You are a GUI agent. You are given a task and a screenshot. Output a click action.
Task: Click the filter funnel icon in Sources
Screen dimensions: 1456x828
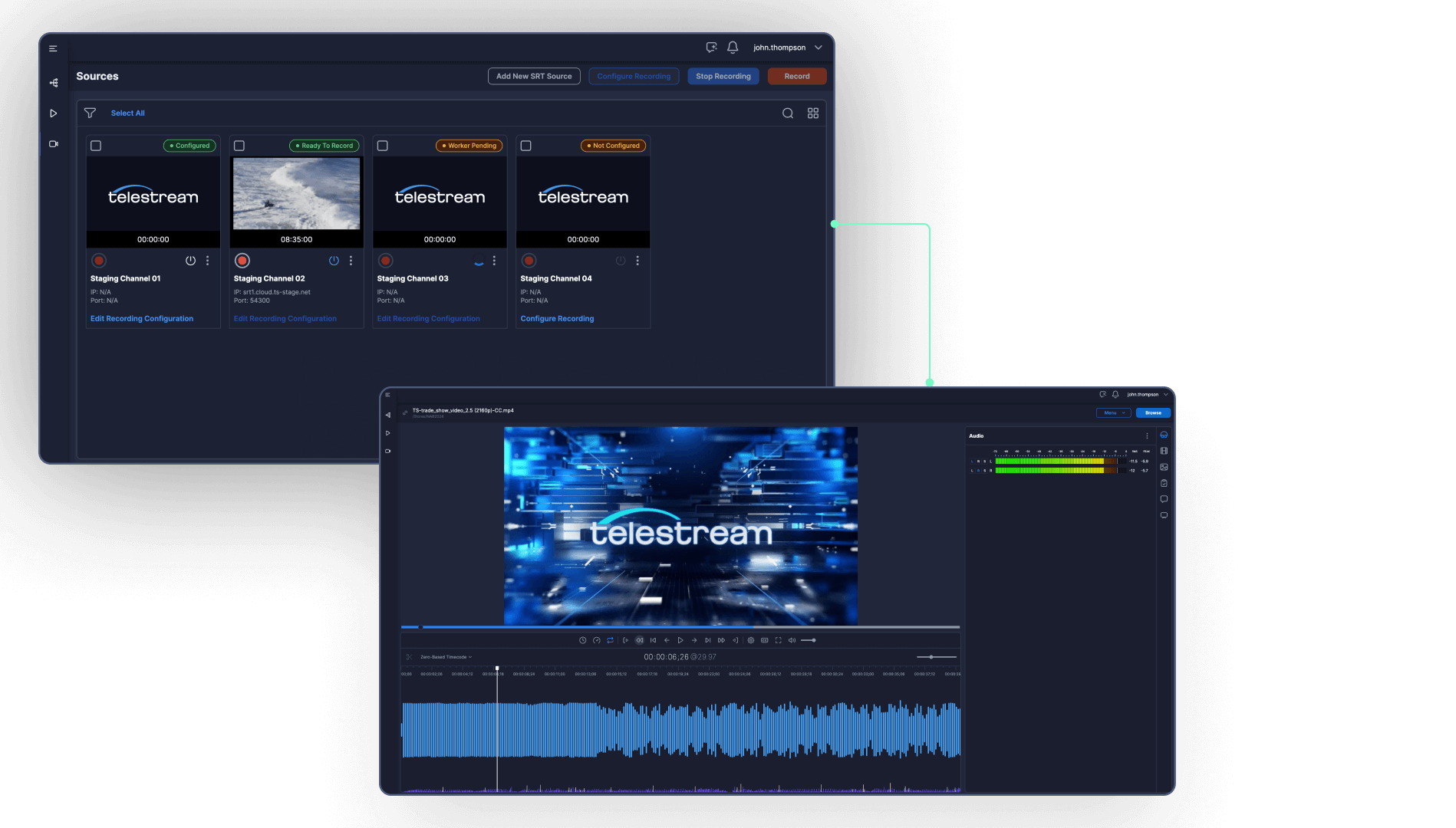(x=90, y=113)
